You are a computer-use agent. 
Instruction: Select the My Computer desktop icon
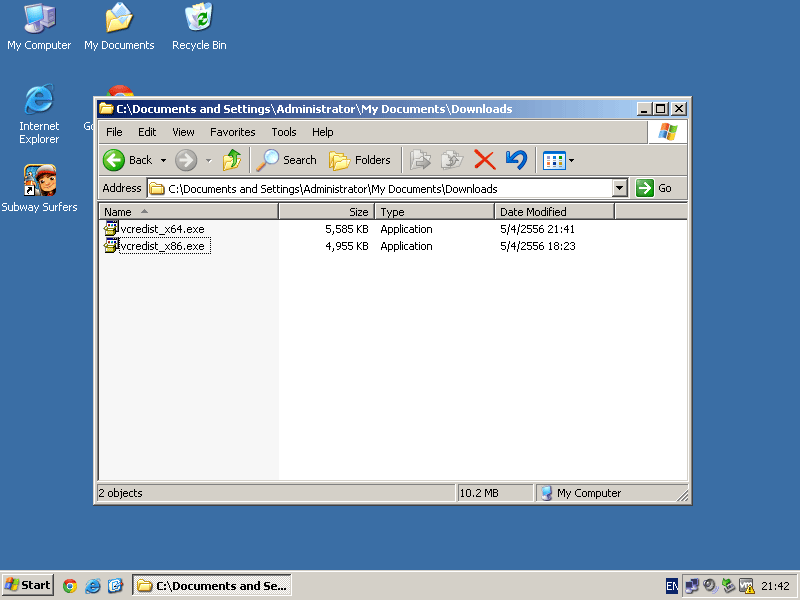[x=39, y=27]
